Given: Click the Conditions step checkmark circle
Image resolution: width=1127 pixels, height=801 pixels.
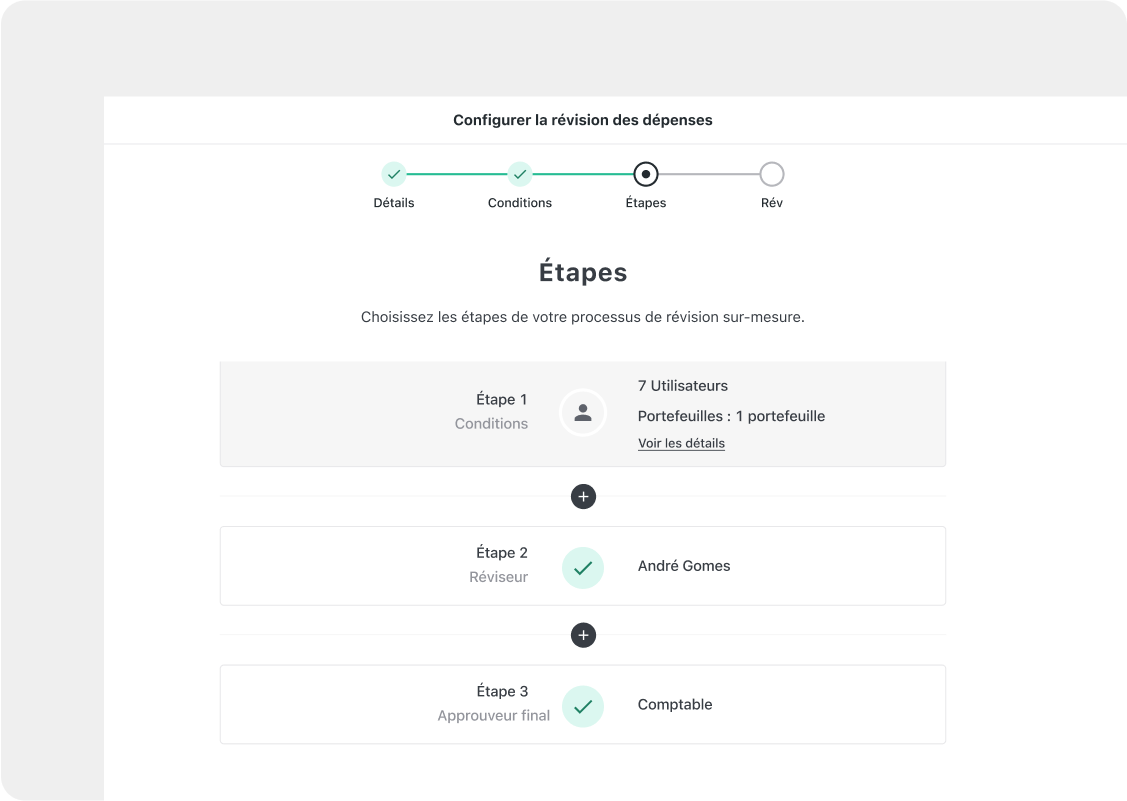Looking at the screenshot, I should (x=520, y=174).
